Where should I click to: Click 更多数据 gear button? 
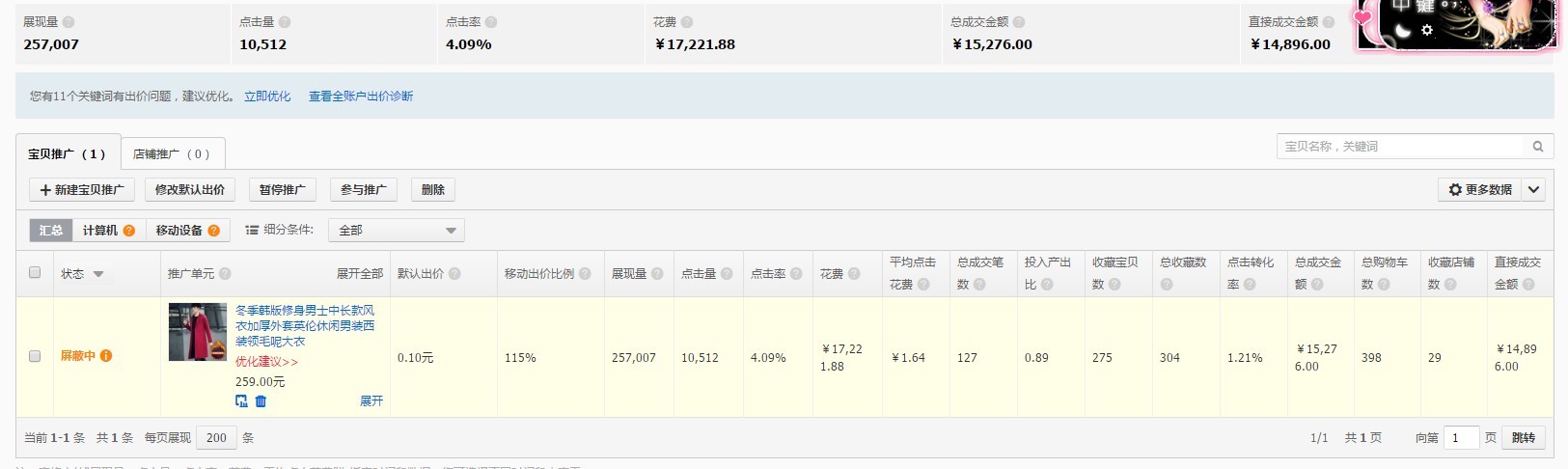[x=1480, y=190]
